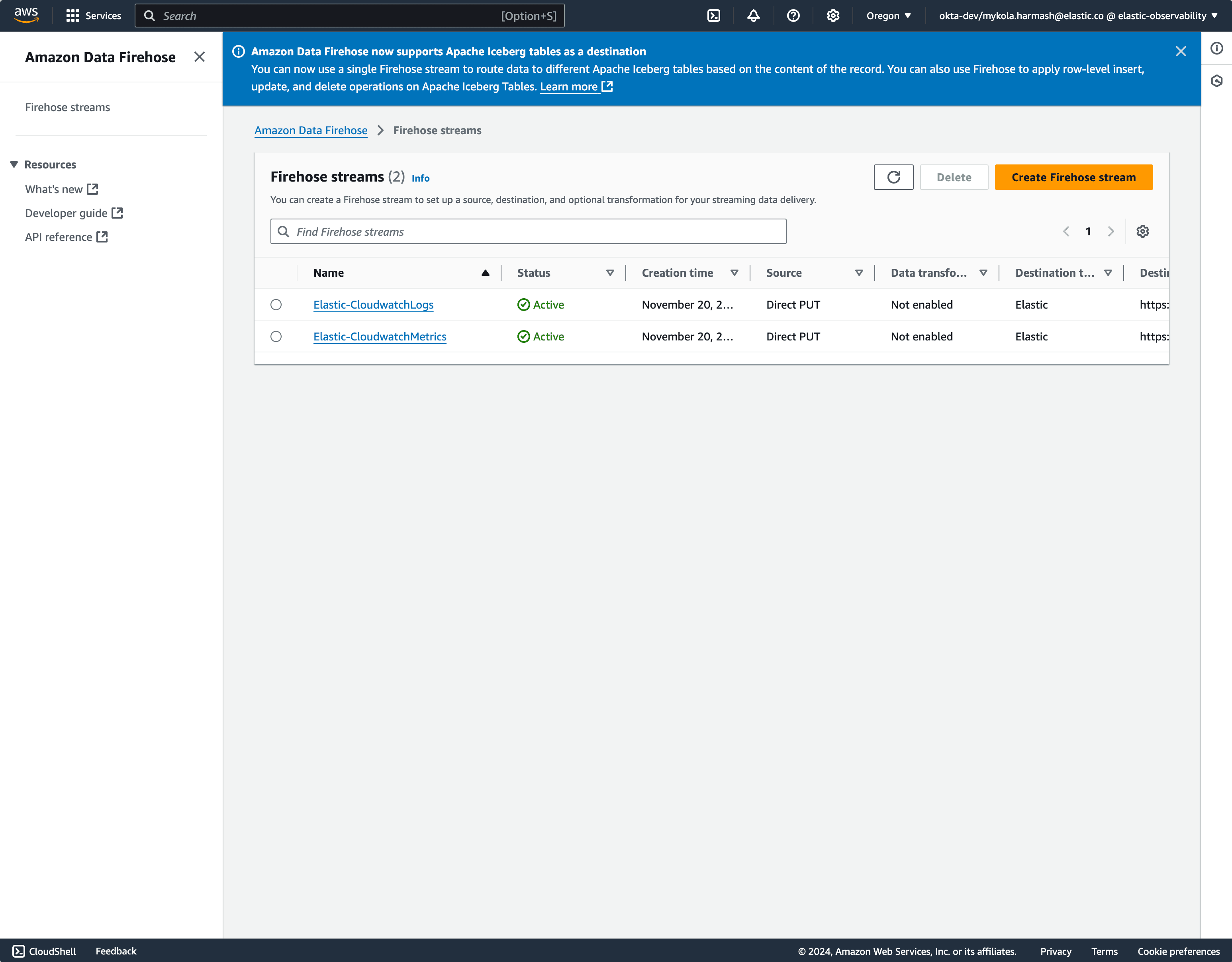
Task: Open the notifications bell icon
Action: point(753,16)
